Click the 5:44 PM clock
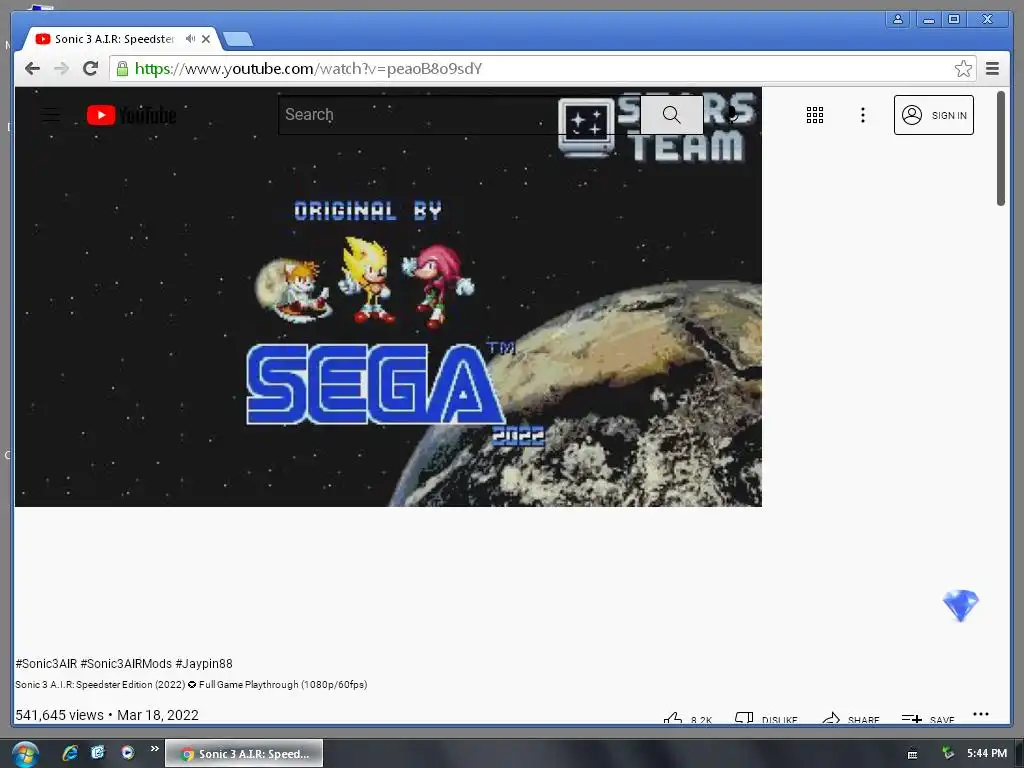Image resolution: width=1024 pixels, height=768 pixels. pyautogui.click(x=987, y=753)
